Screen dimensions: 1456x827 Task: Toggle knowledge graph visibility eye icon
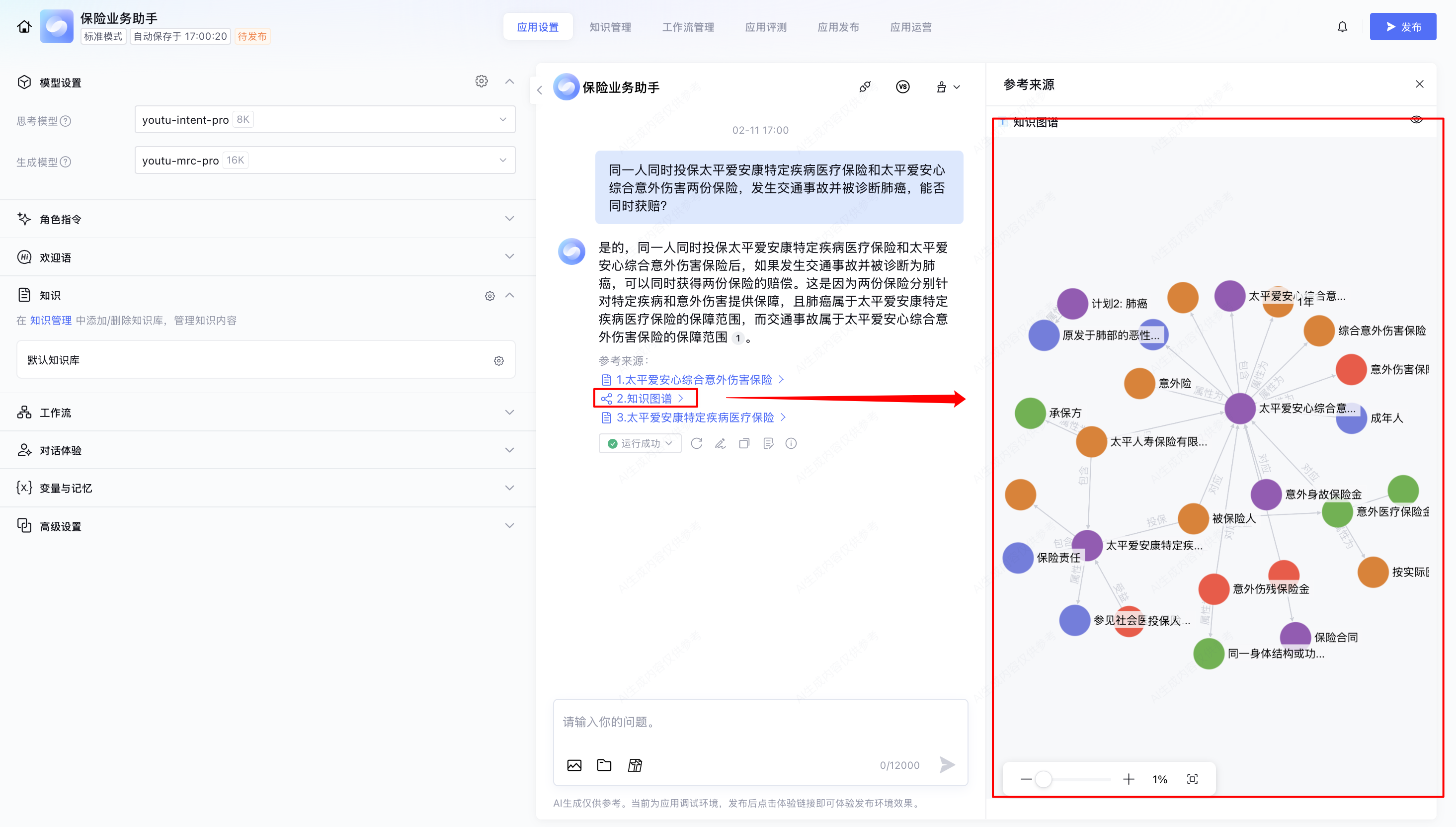1416,119
